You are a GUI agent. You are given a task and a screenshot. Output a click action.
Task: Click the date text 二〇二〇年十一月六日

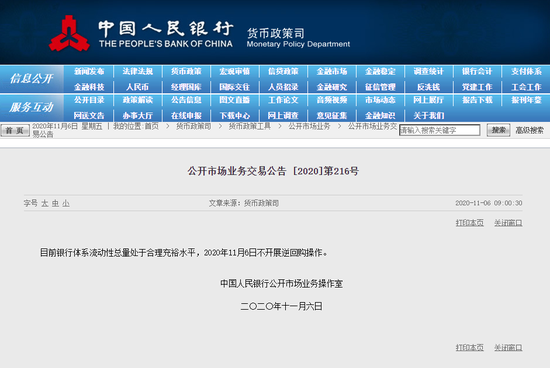pyautogui.click(x=281, y=306)
